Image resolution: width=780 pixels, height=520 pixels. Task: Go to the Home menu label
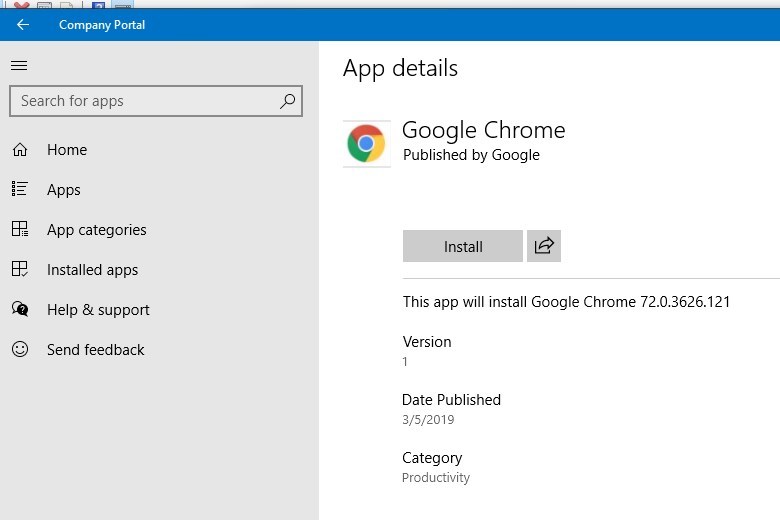point(67,150)
